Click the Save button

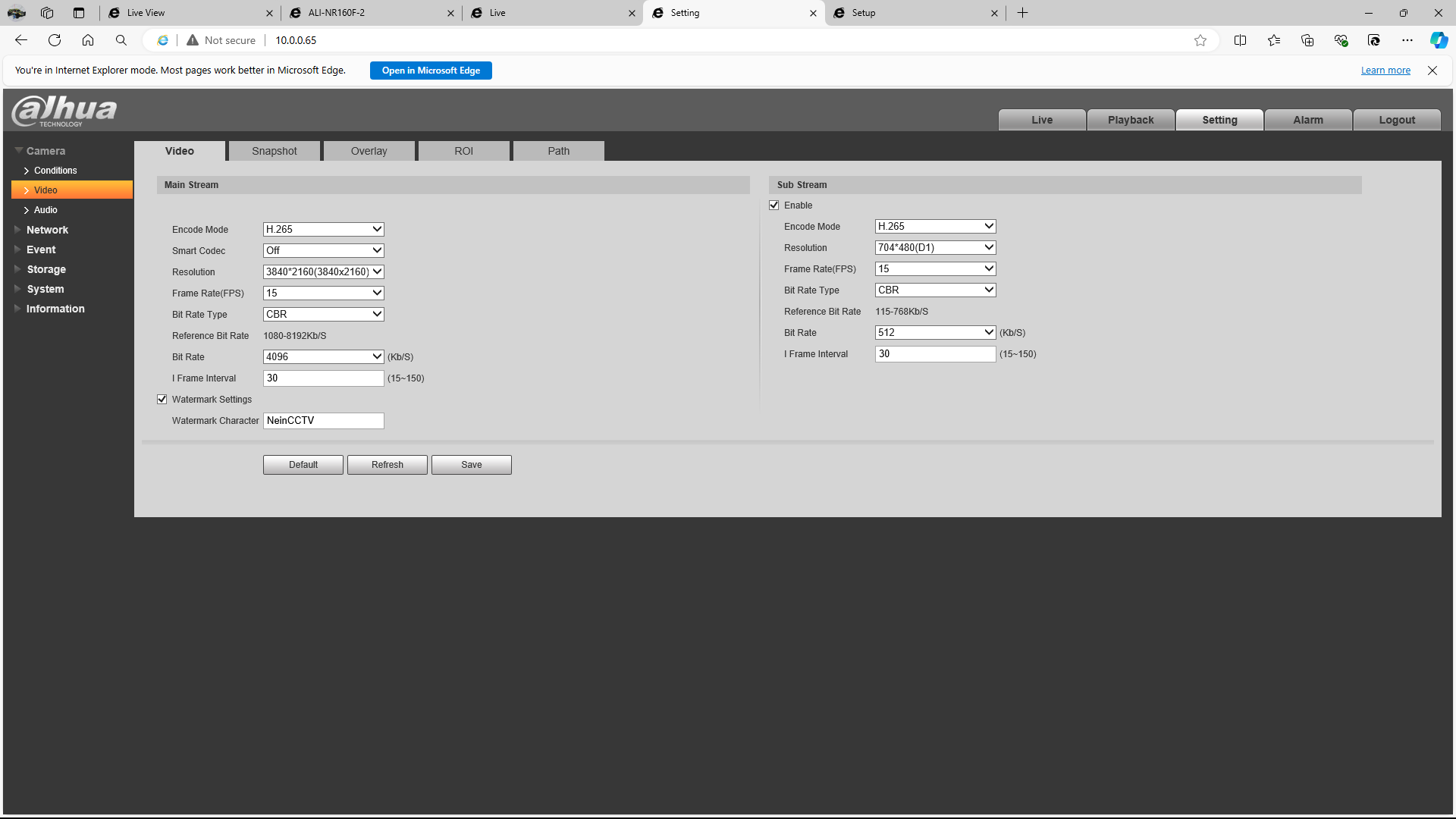[472, 465]
